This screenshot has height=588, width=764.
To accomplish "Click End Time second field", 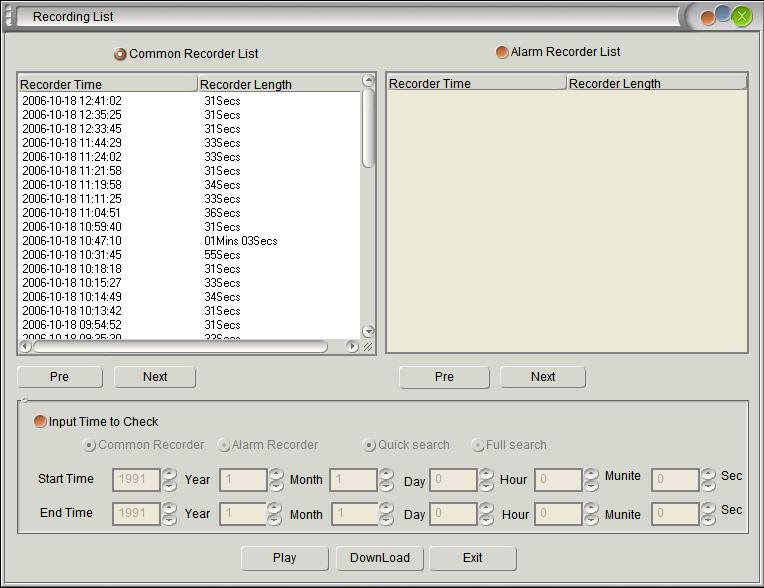I will [x=675, y=514].
